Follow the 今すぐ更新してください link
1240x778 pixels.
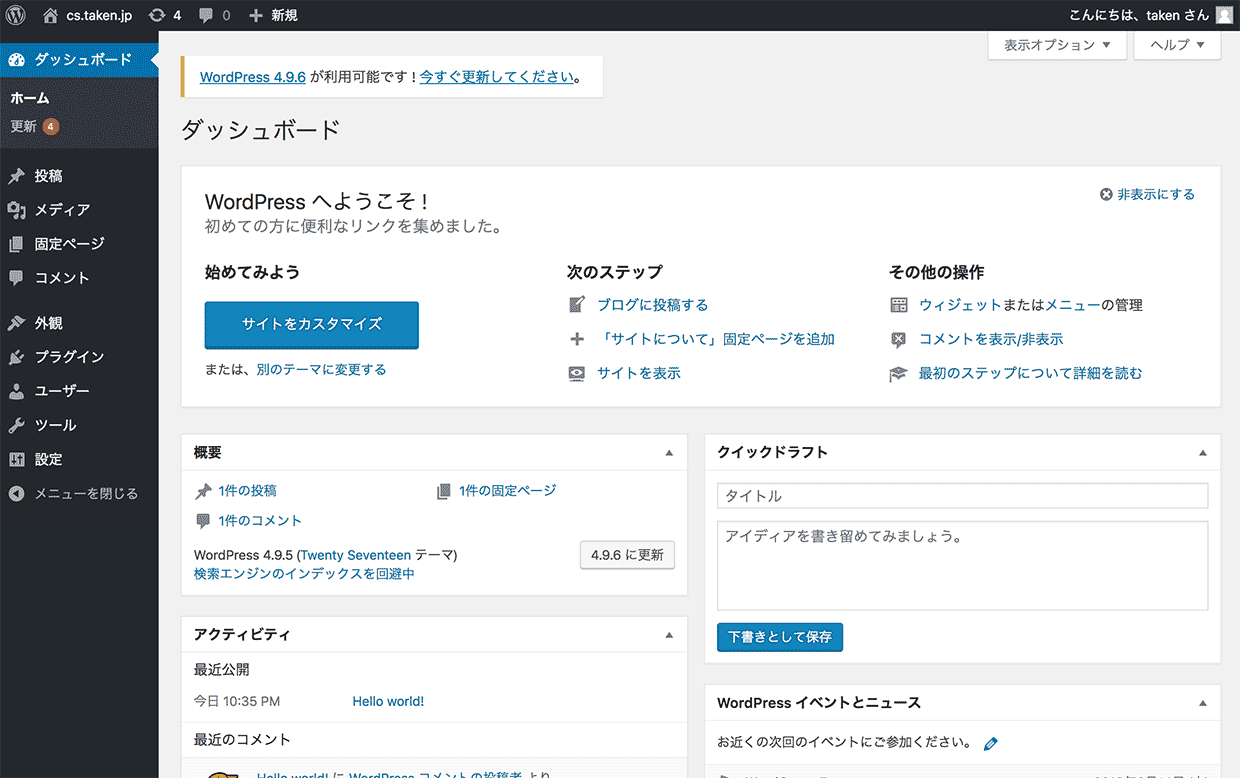coord(497,76)
